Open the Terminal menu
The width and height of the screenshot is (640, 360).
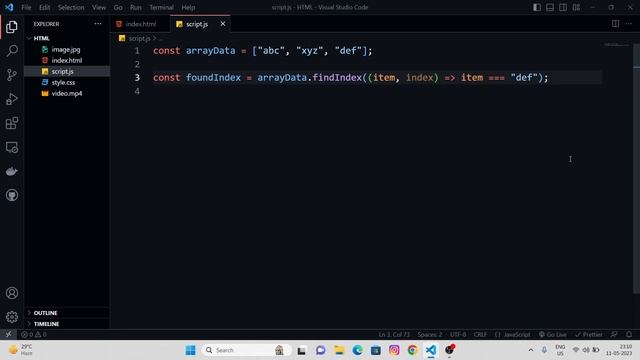tap(161, 7)
